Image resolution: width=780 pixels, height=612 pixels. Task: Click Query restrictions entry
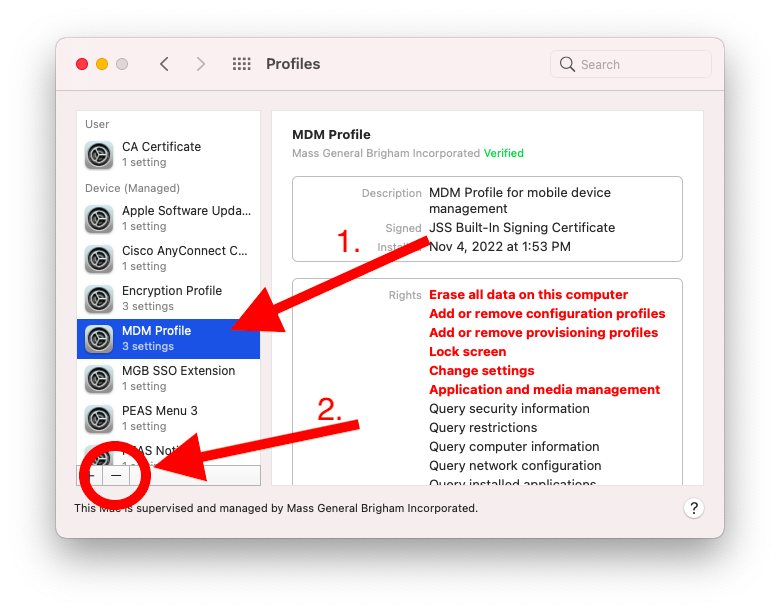click(483, 427)
